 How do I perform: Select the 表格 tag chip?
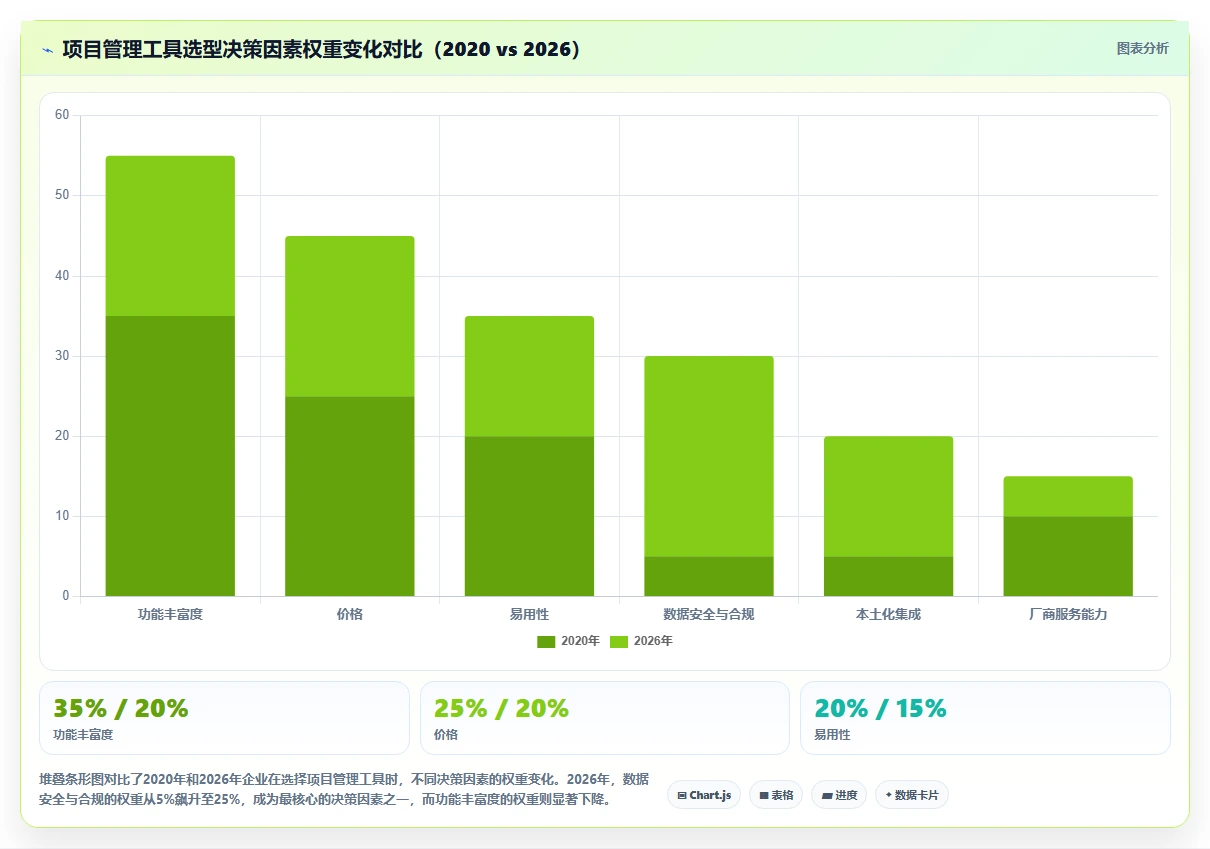tap(776, 795)
